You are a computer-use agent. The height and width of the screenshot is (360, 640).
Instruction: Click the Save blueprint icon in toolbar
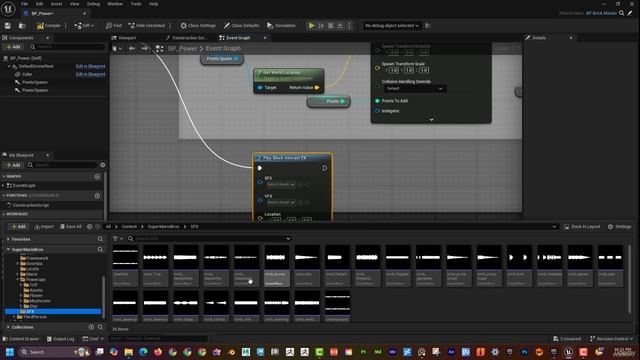[8, 26]
